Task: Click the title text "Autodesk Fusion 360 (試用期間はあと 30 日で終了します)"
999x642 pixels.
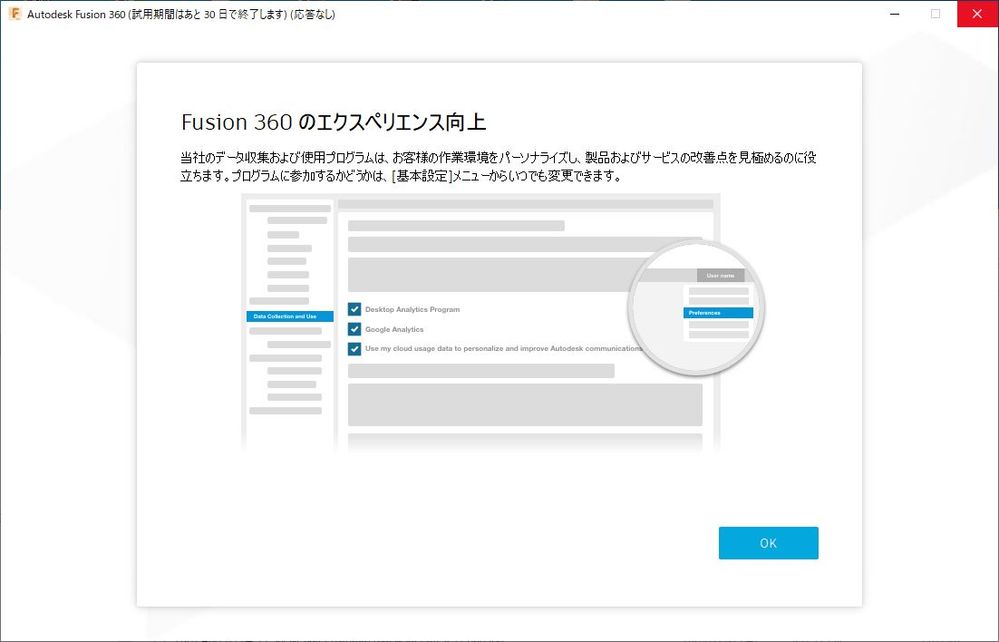Action: click(157, 14)
